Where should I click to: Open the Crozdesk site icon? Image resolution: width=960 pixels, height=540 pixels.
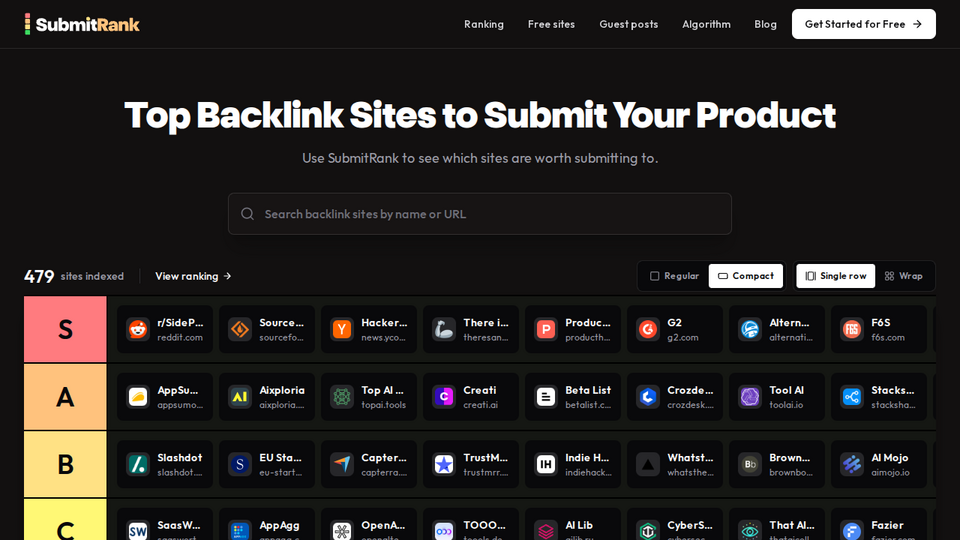pos(648,397)
